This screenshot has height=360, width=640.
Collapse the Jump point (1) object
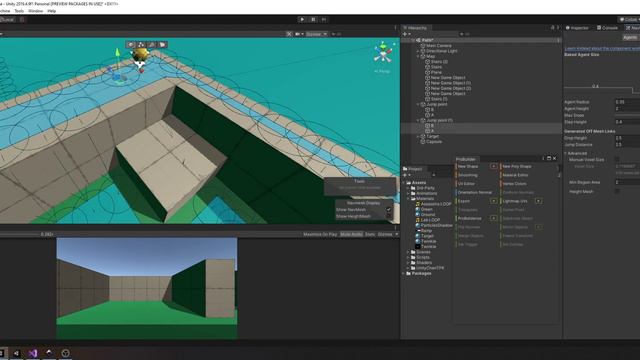(x=418, y=120)
